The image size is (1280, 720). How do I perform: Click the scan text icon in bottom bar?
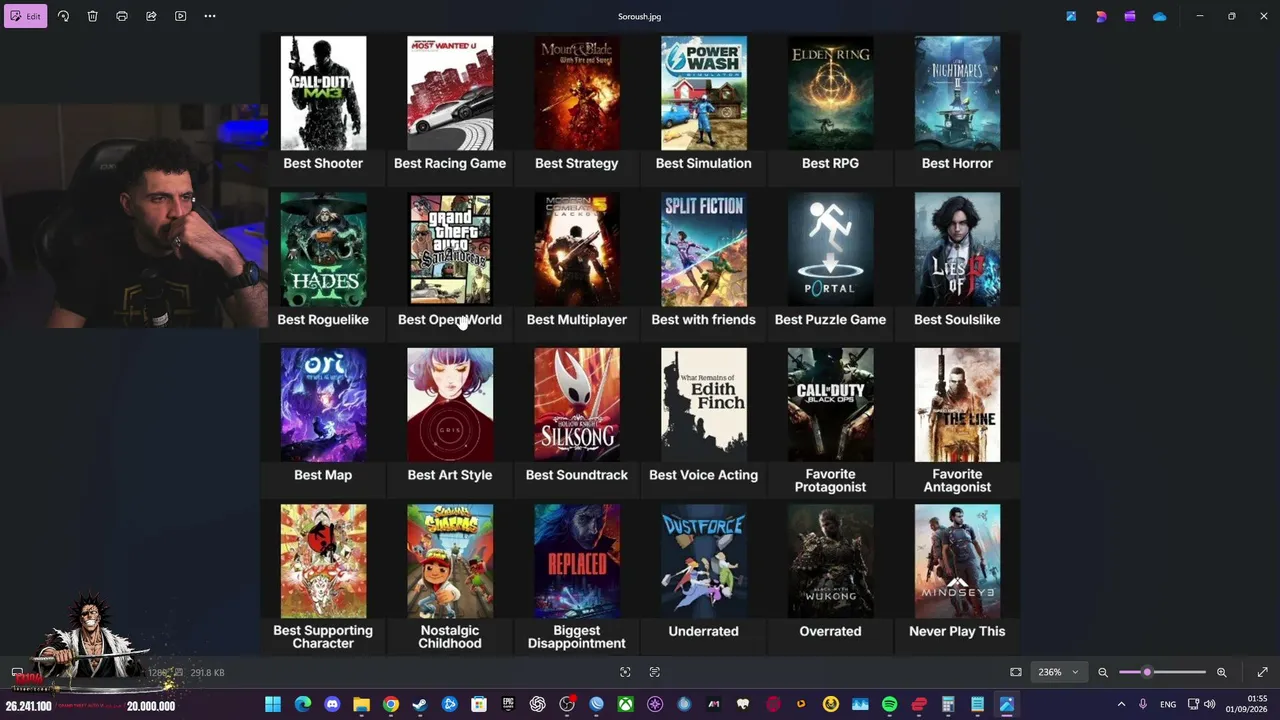click(x=655, y=672)
